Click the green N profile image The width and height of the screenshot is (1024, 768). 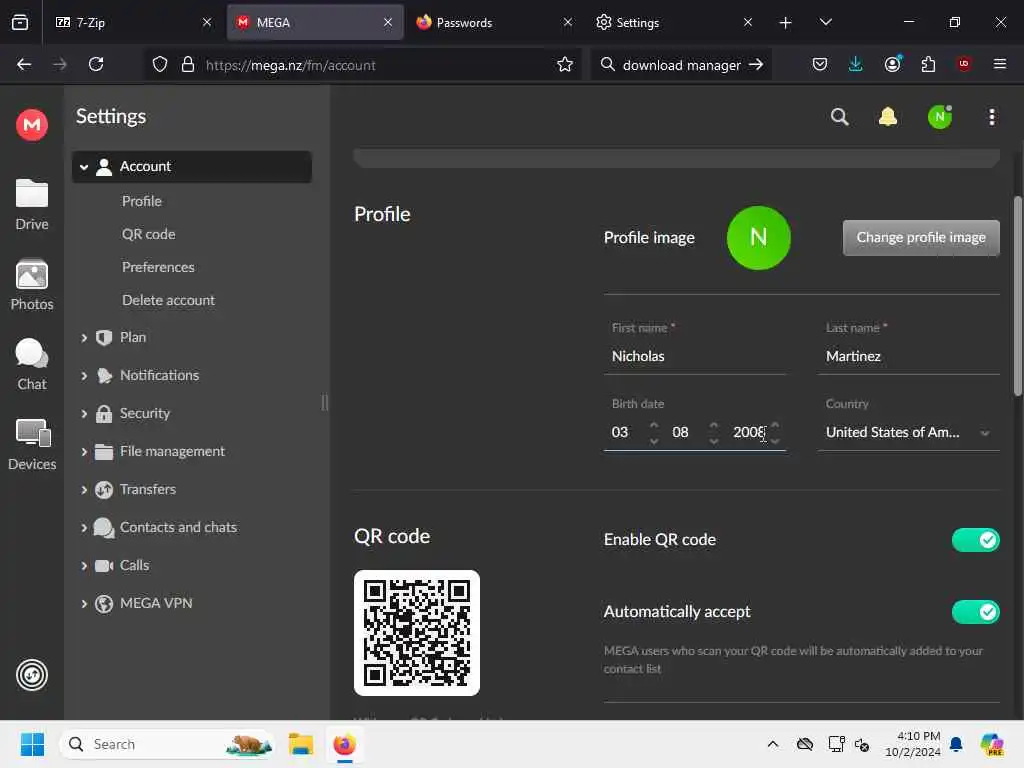[x=758, y=238]
